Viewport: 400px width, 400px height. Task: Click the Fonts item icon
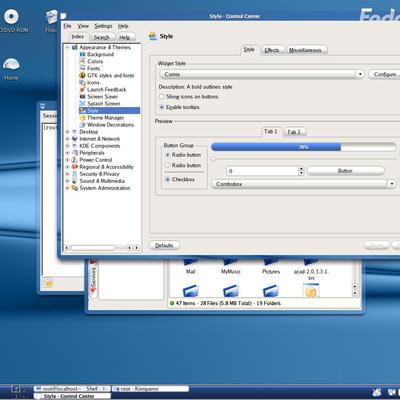coord(83,68)
